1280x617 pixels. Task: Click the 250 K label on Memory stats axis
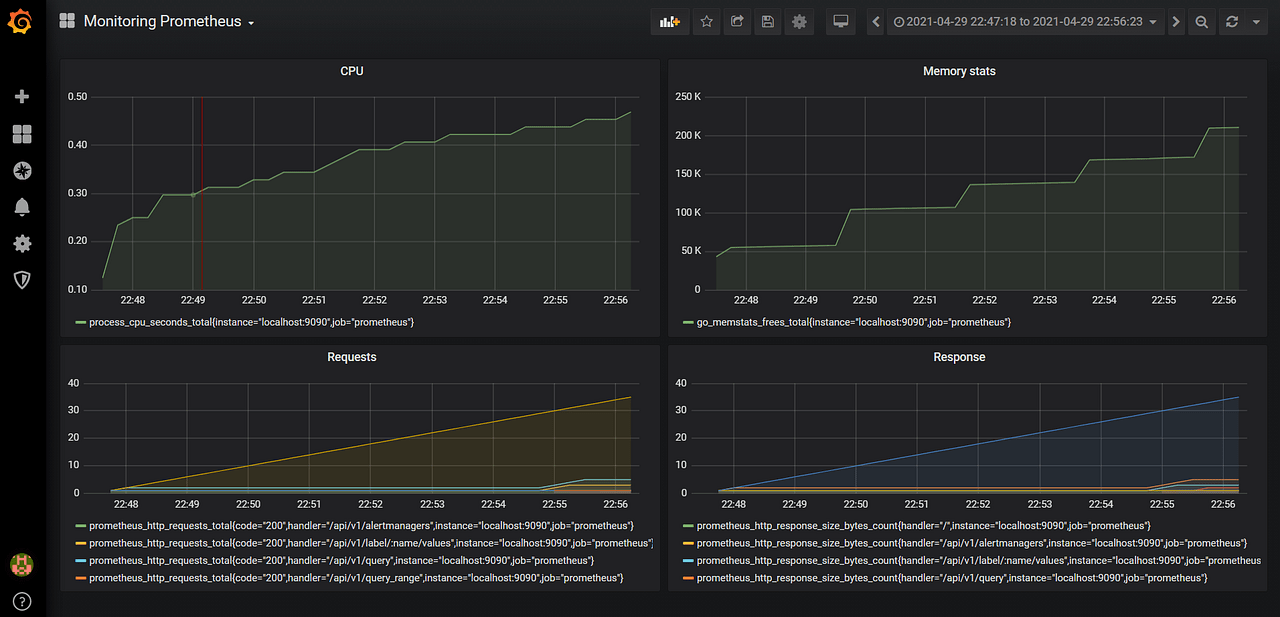(x=688, y=97)
